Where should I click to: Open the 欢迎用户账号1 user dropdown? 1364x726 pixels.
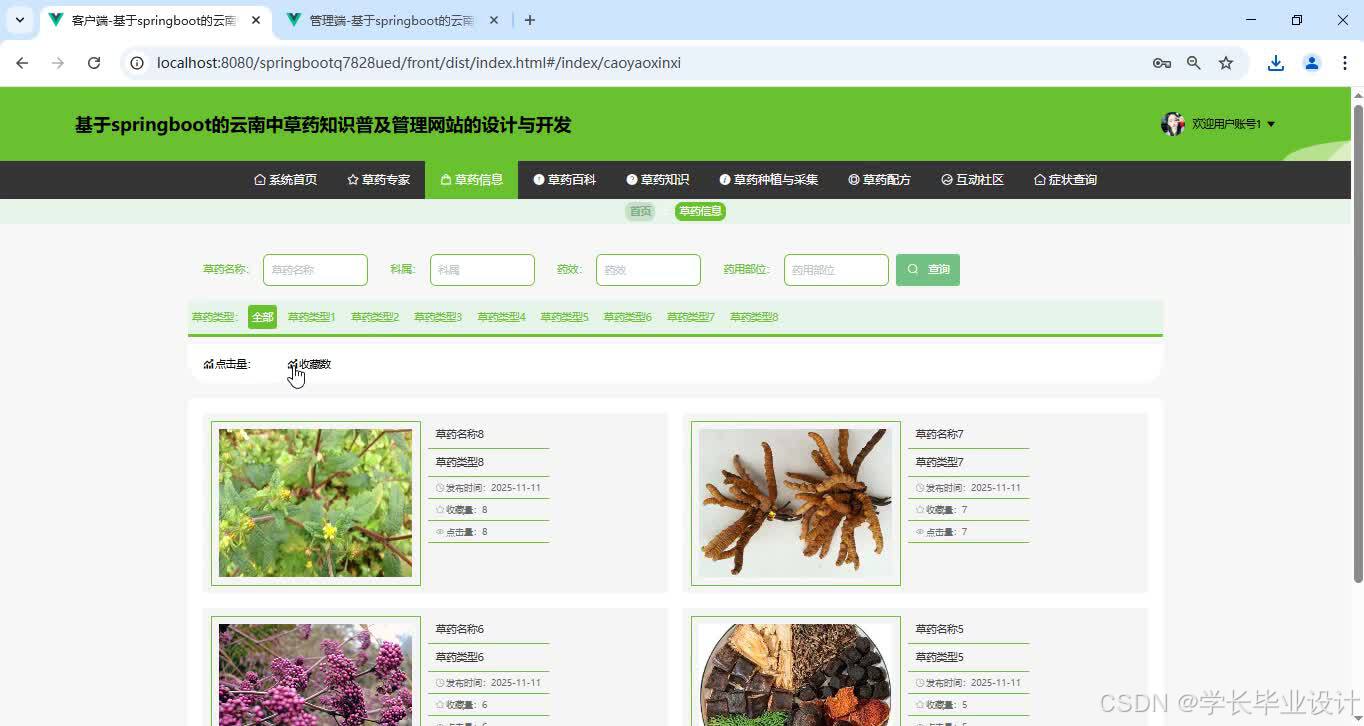(x=1233, y=124)
